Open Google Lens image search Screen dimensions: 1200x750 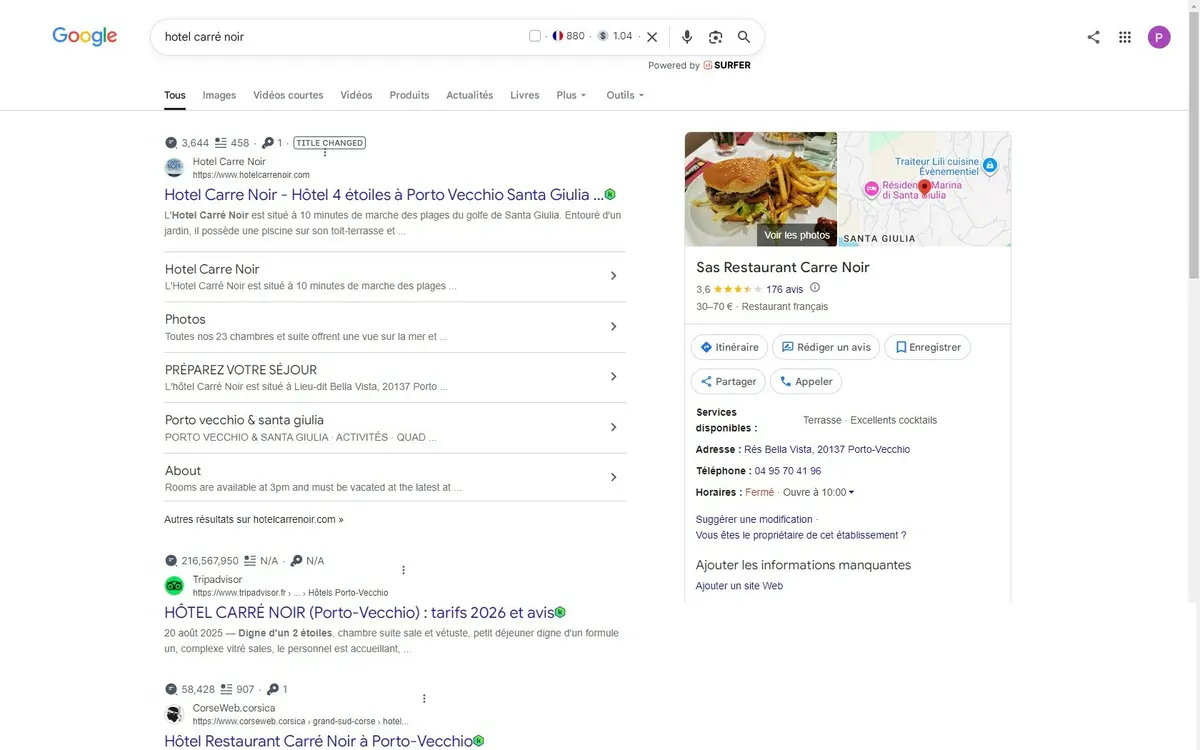715,37
